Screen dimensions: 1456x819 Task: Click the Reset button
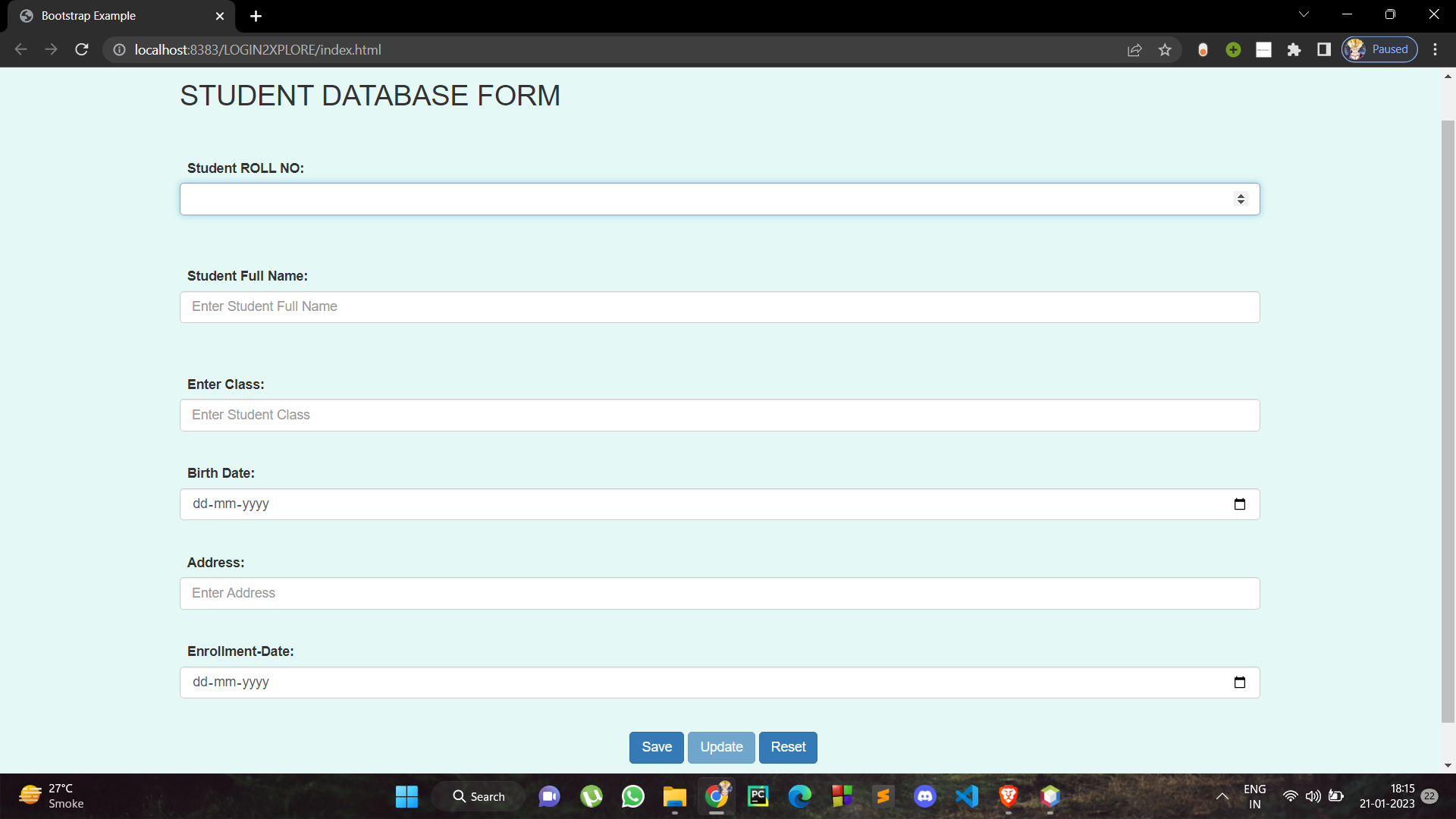click(788, 748)
